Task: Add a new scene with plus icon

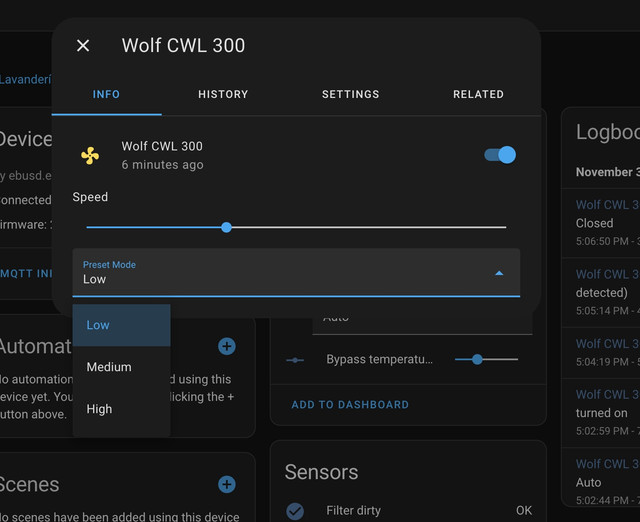Action: (227, 484)
